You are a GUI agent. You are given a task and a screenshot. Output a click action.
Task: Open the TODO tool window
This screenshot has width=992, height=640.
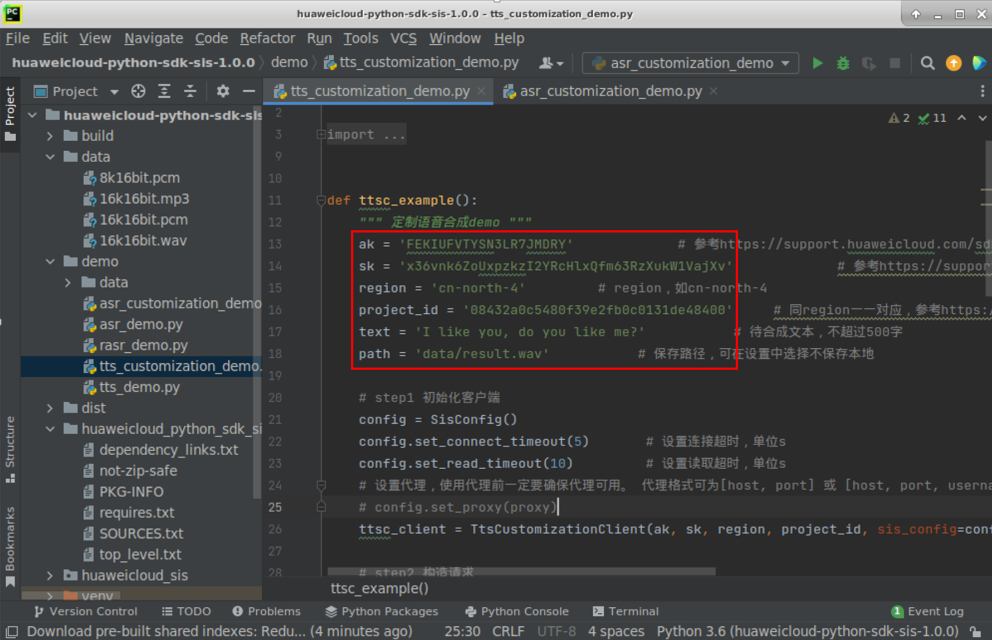pyautogui.click(x=186, y=612)
